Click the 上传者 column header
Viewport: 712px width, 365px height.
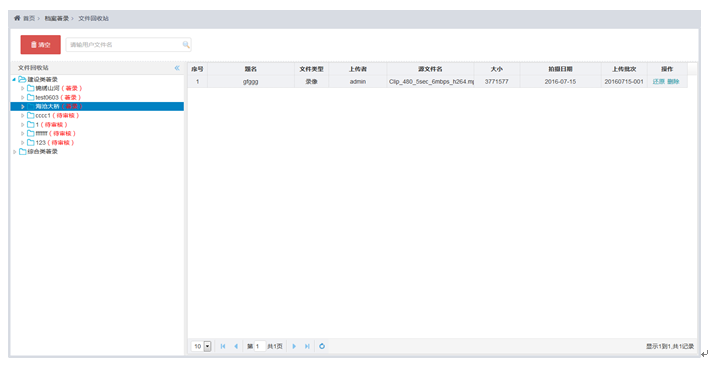[x=358, y=69]
